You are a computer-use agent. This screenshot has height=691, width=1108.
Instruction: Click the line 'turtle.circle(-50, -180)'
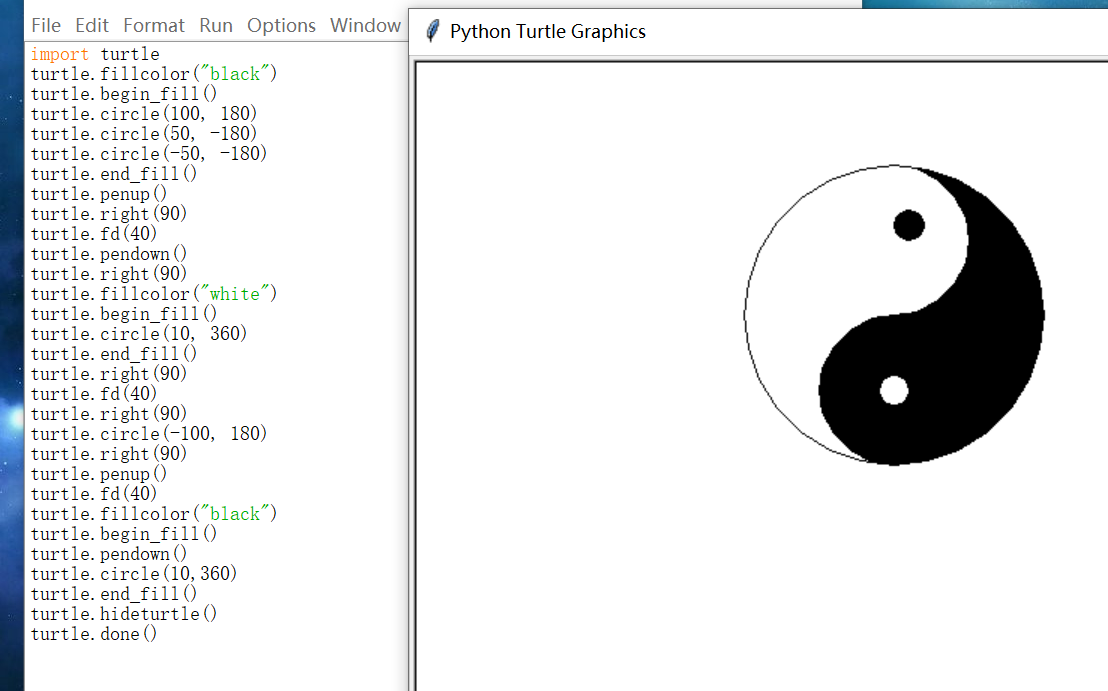(148, 153)
